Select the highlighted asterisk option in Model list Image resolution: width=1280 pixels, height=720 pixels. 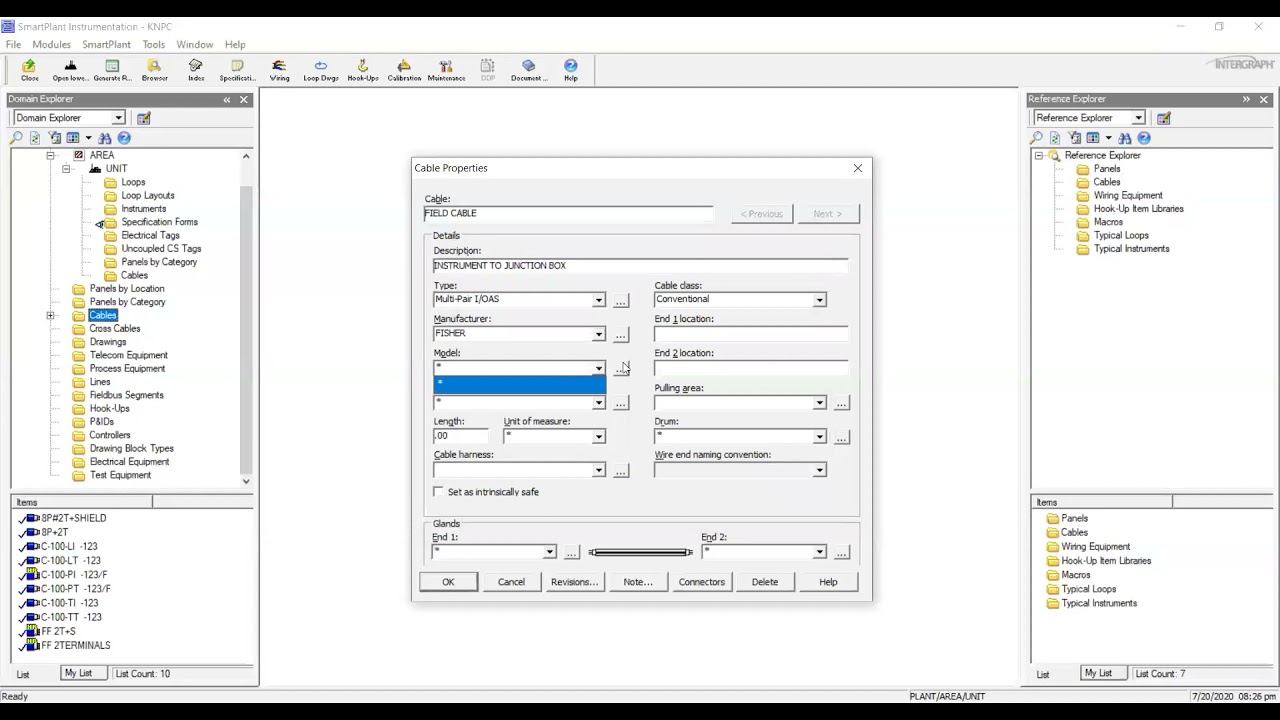[519, 384]
